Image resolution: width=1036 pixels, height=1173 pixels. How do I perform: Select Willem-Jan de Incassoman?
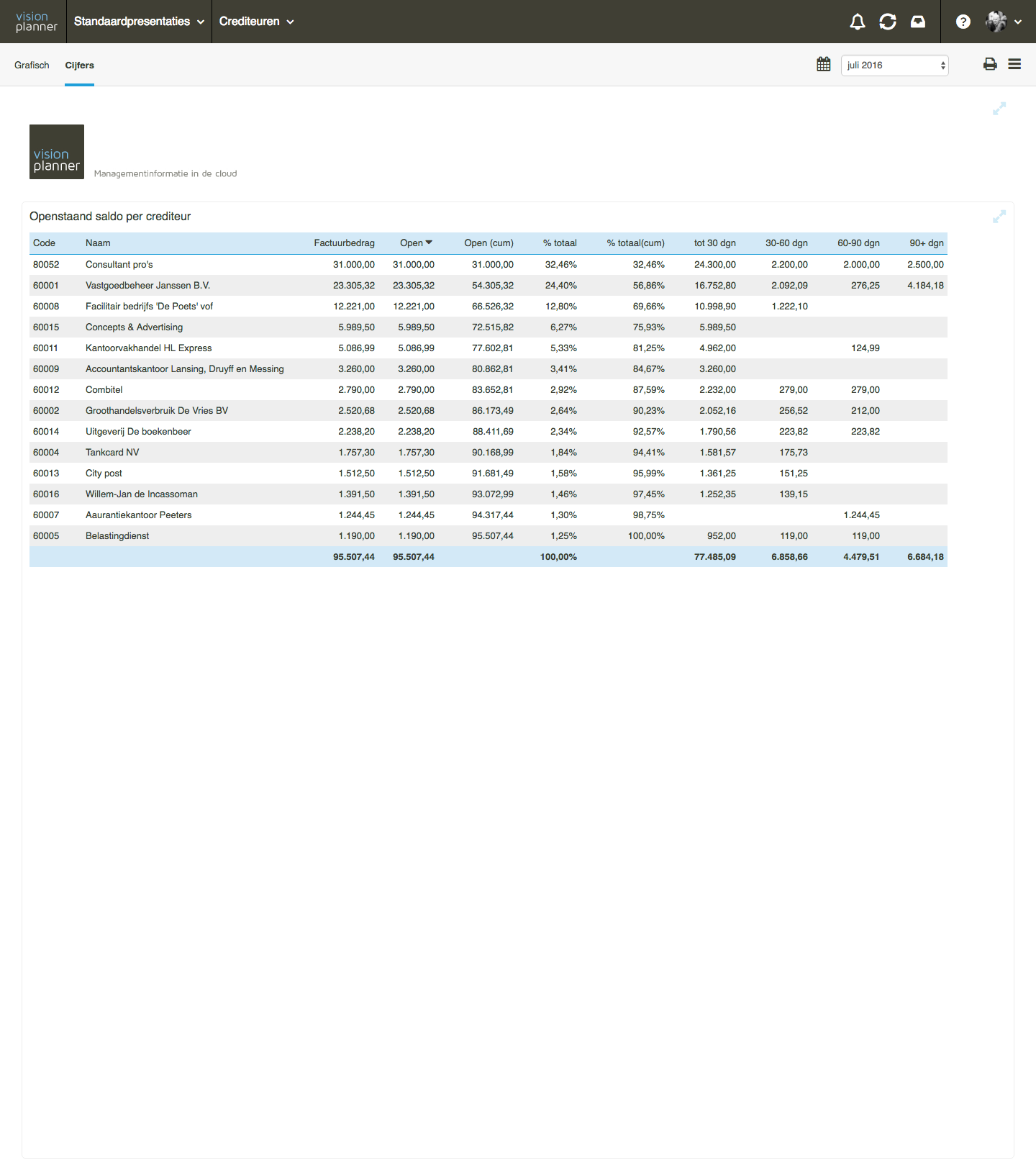488,494
